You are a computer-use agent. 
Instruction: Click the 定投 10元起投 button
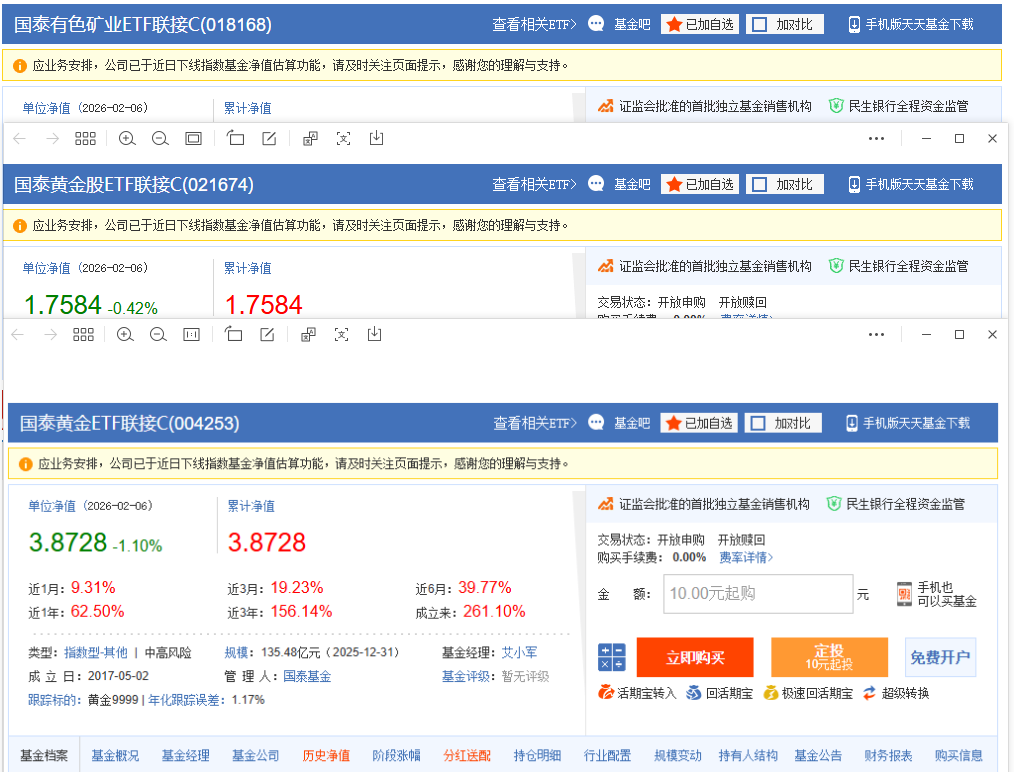pos(829,657)
